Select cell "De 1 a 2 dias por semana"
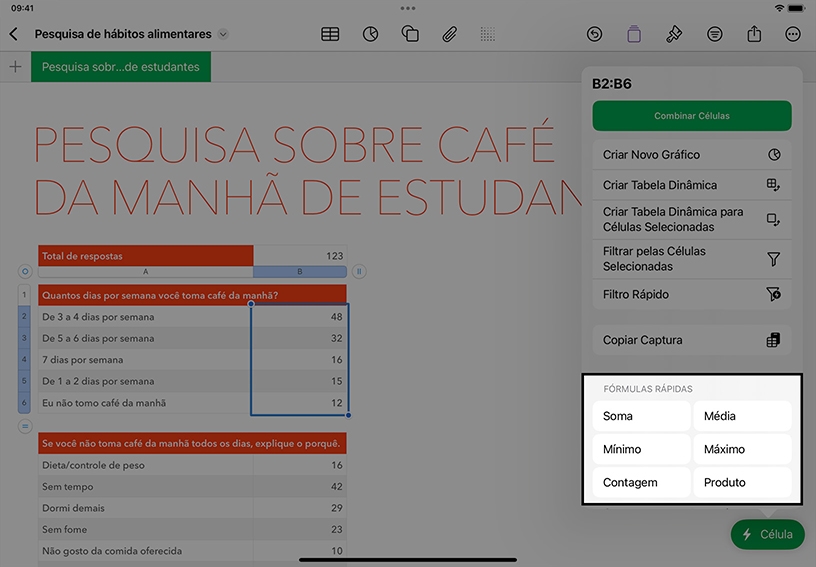The height and width of the screenshot is (567, 816). point(146,381)
